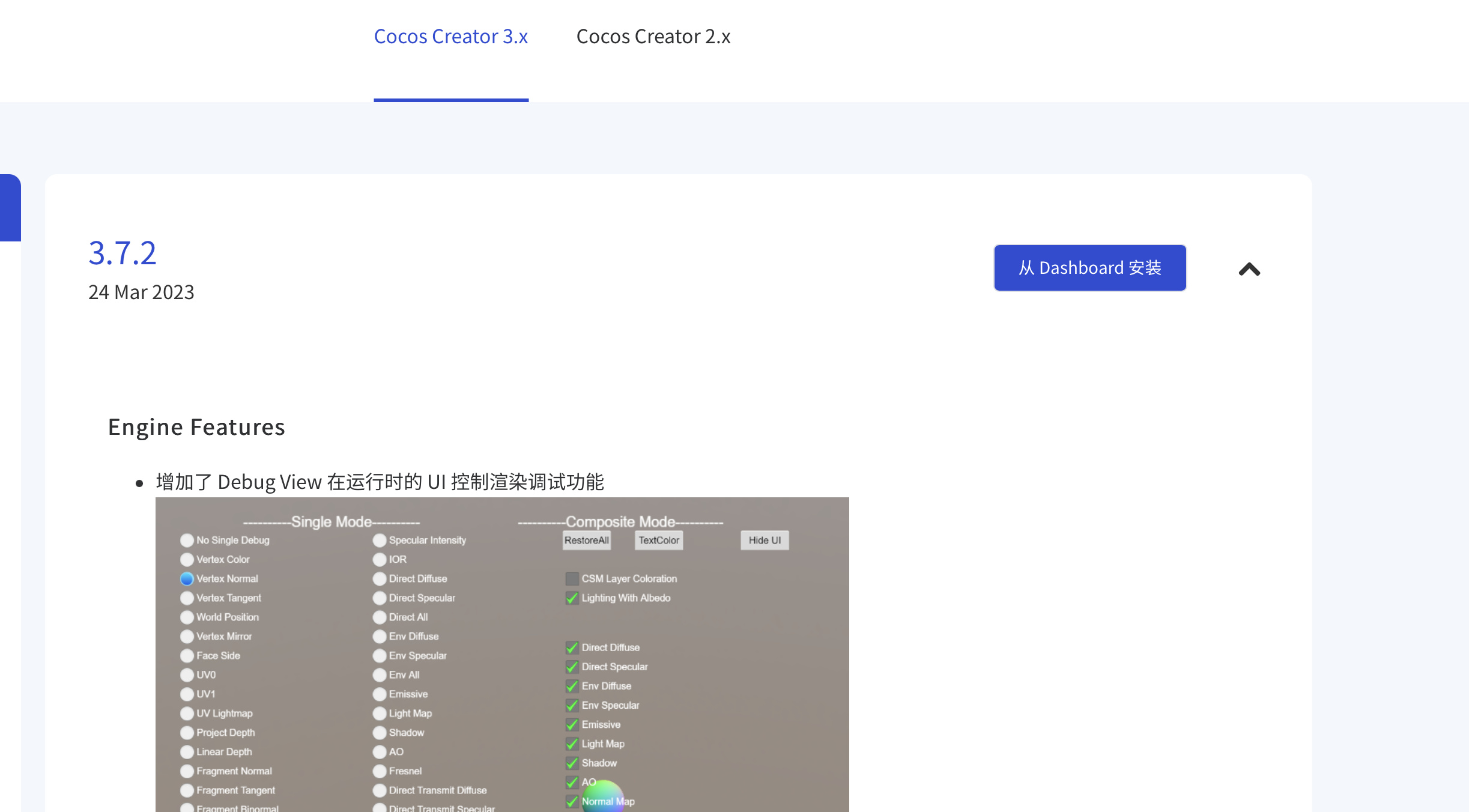Click the 从 Dashboard 安装 button

(x=1089, y=268)
